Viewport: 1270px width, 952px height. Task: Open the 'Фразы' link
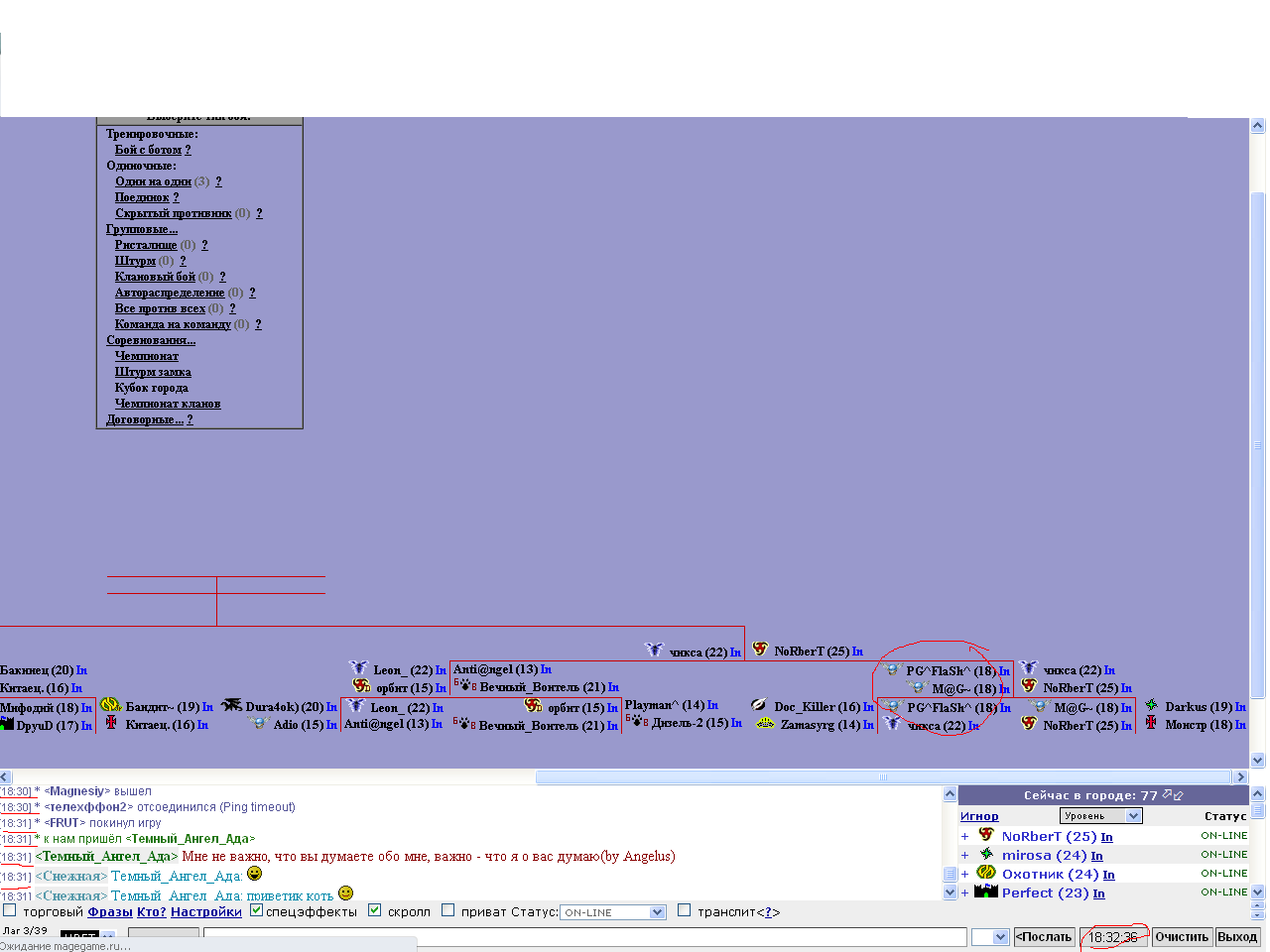pos(109,911)
